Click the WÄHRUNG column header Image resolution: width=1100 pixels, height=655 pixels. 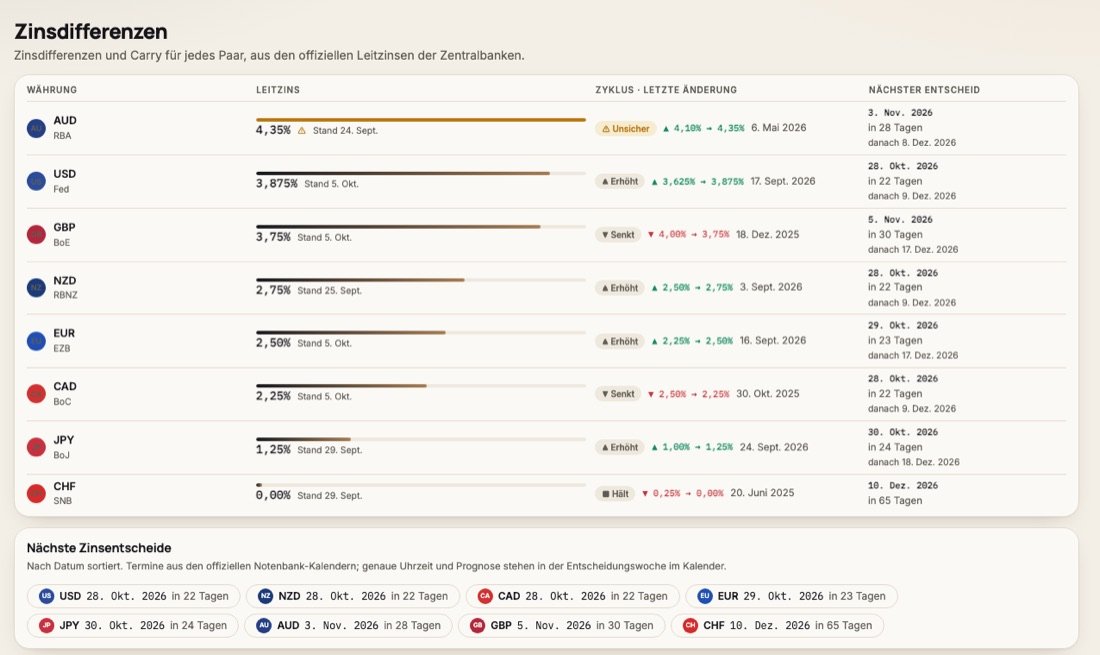coord(52,90)
